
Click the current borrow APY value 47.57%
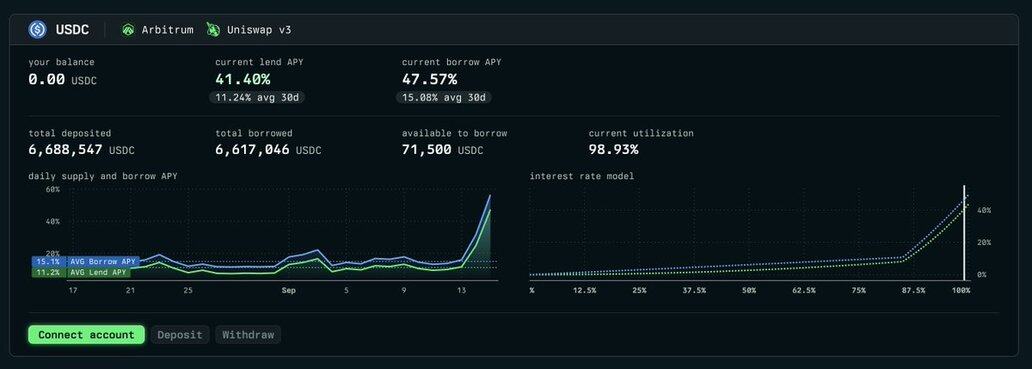(x=429, y=80)
